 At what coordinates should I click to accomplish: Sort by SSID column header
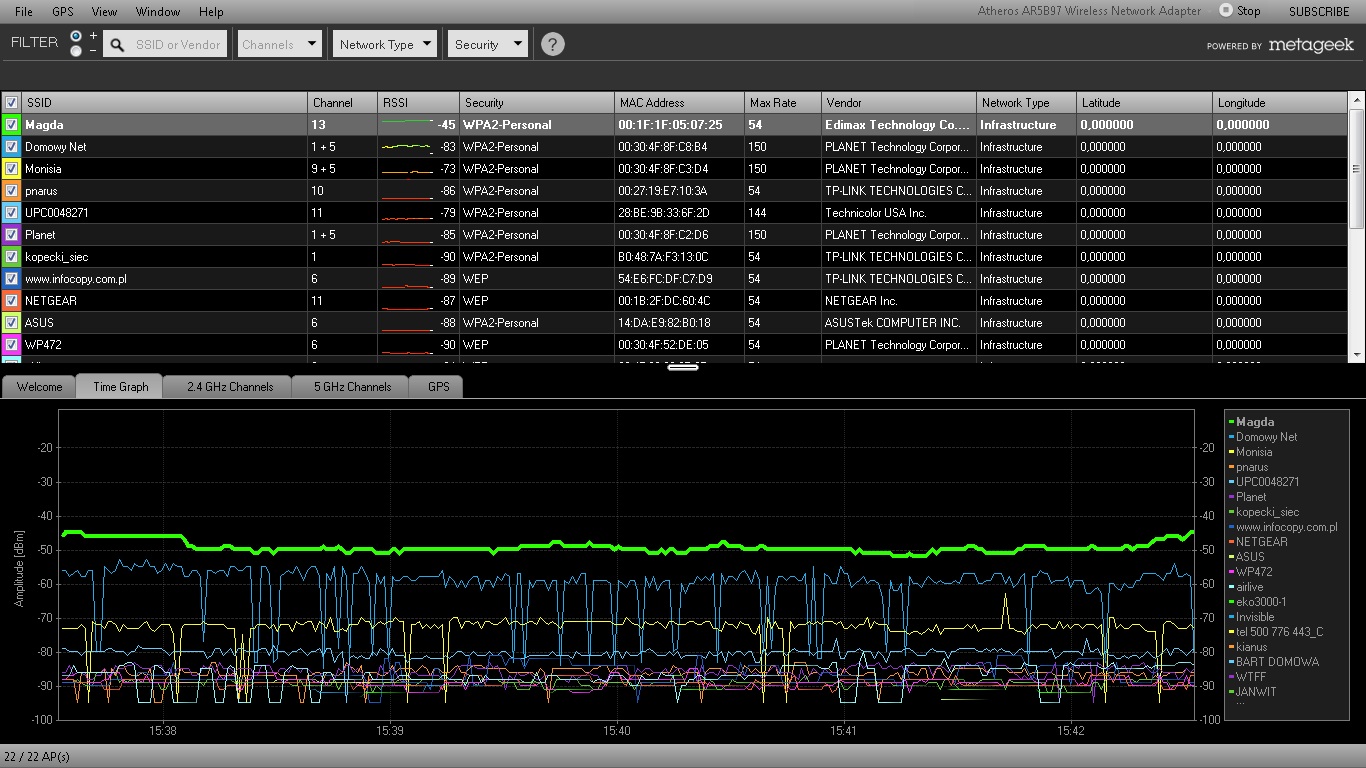click(x=164, y=102)
